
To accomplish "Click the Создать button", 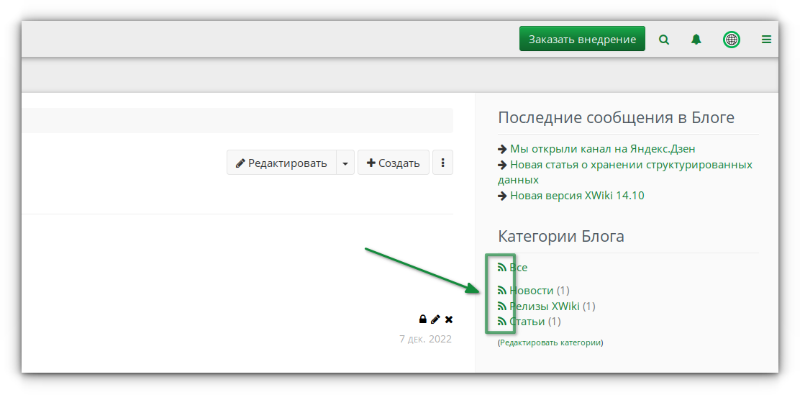I will pos(393,163).
